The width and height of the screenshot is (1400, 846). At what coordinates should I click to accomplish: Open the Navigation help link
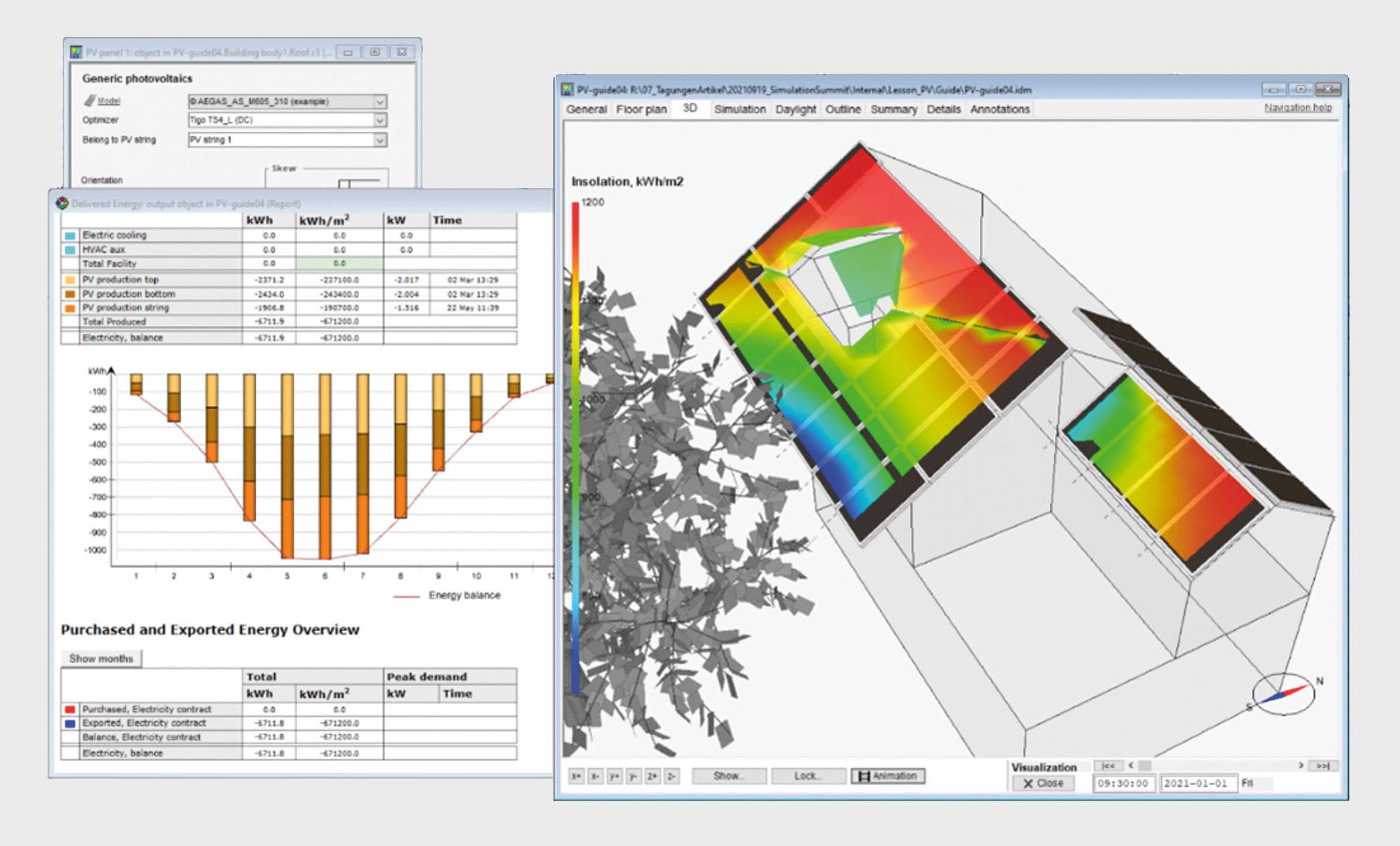pos(1298,108)
